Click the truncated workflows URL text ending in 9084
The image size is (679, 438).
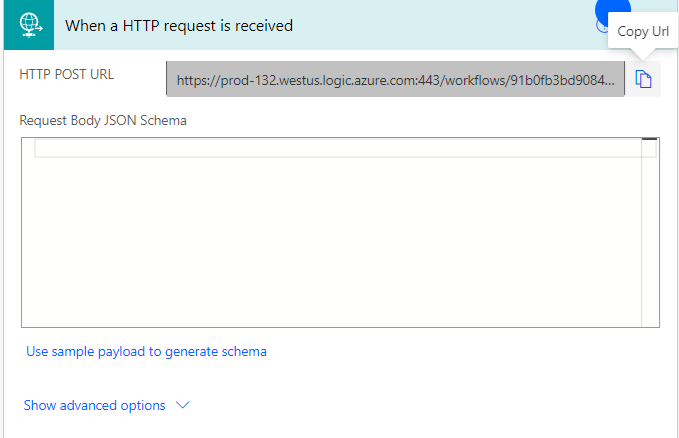[395, 80]
